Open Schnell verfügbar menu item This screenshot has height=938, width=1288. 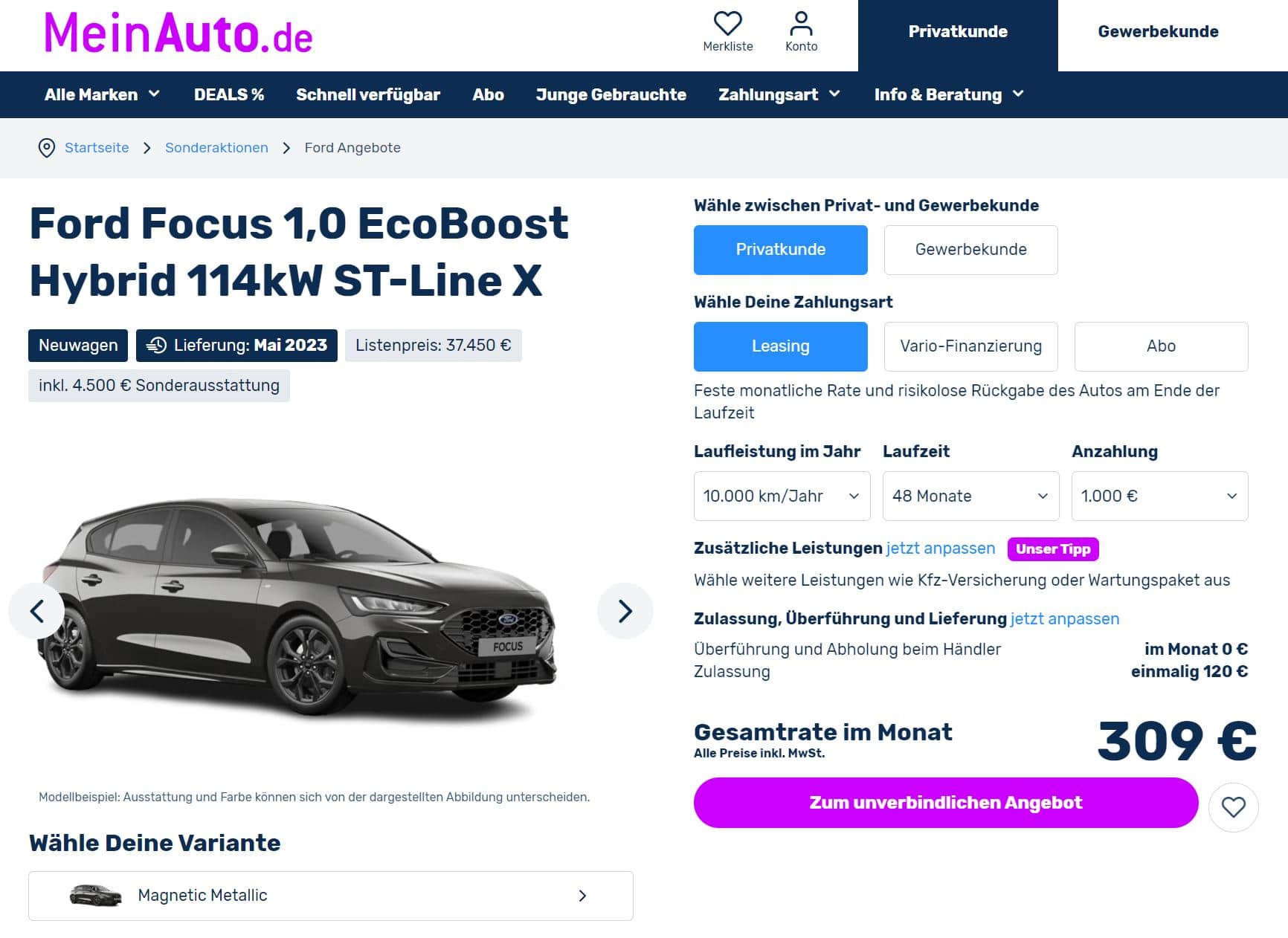tap(368, 94)
